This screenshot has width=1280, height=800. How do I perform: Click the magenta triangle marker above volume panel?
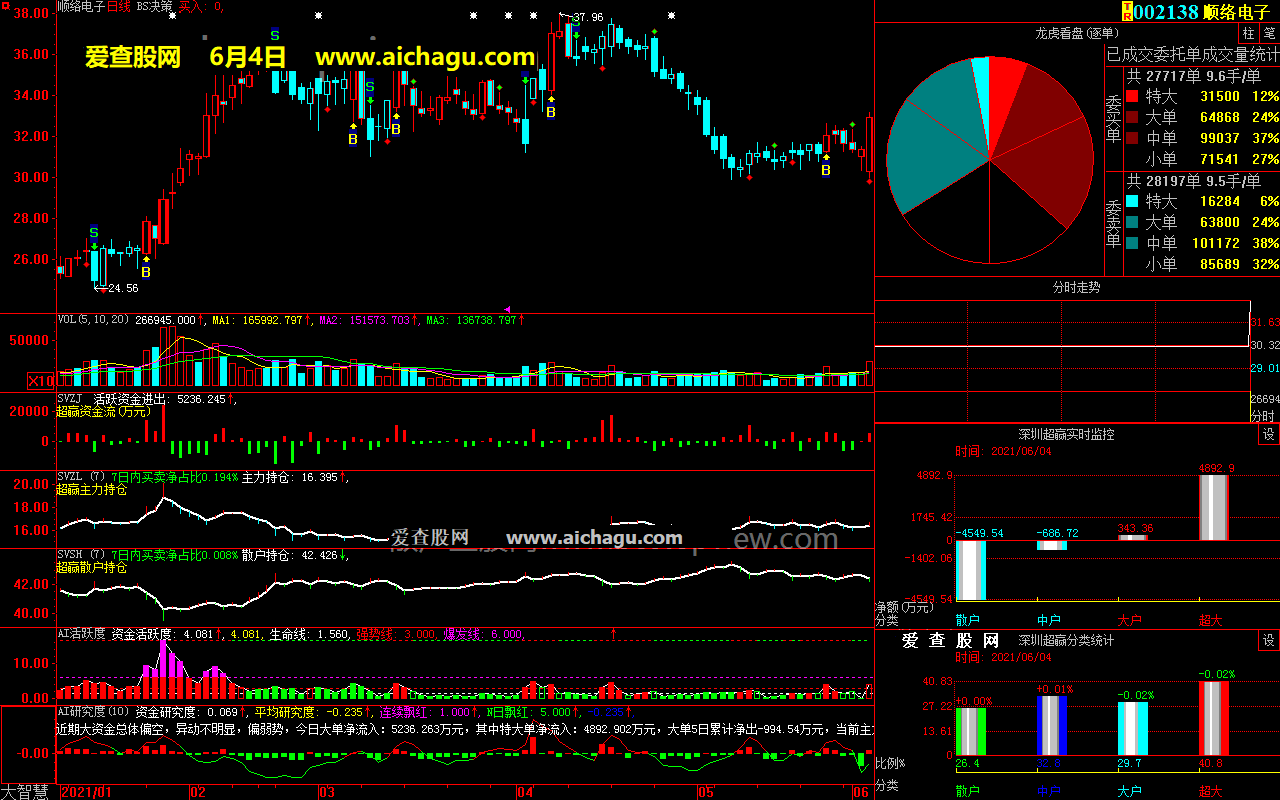click(507, 309)
